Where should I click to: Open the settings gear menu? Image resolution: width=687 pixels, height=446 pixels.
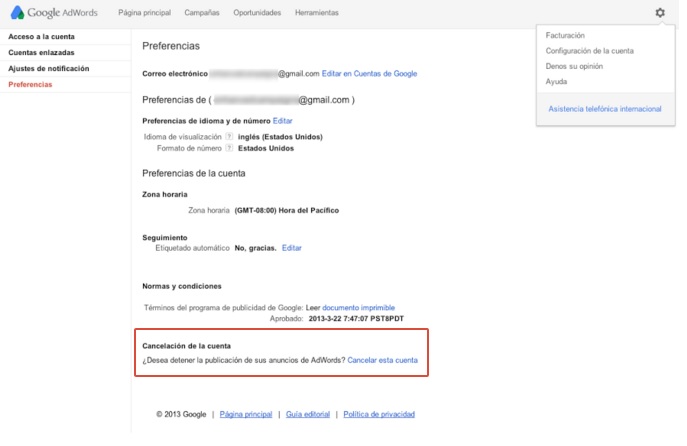[660, 13]
